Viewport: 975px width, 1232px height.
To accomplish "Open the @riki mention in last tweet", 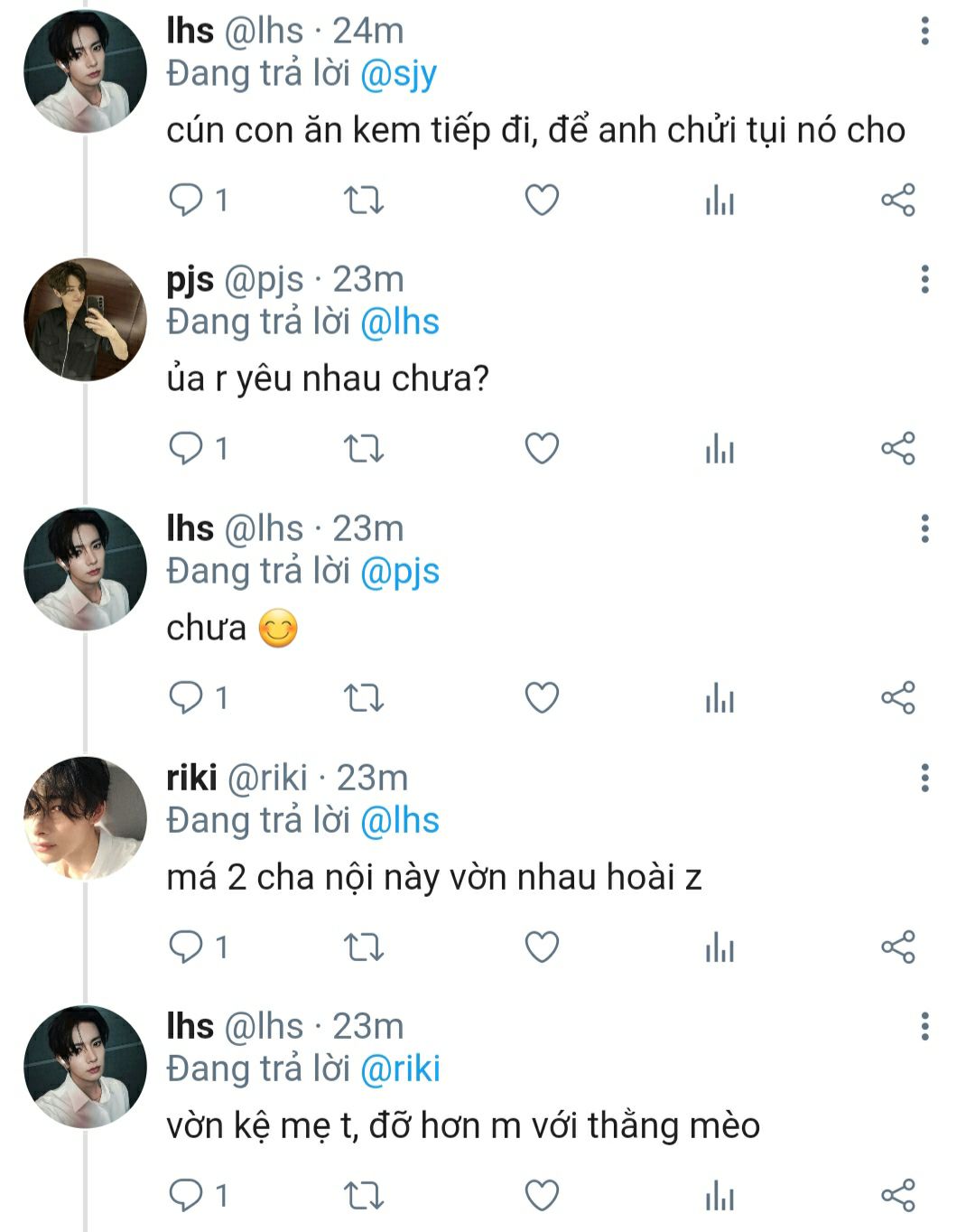I will (x=400, y=1069).
